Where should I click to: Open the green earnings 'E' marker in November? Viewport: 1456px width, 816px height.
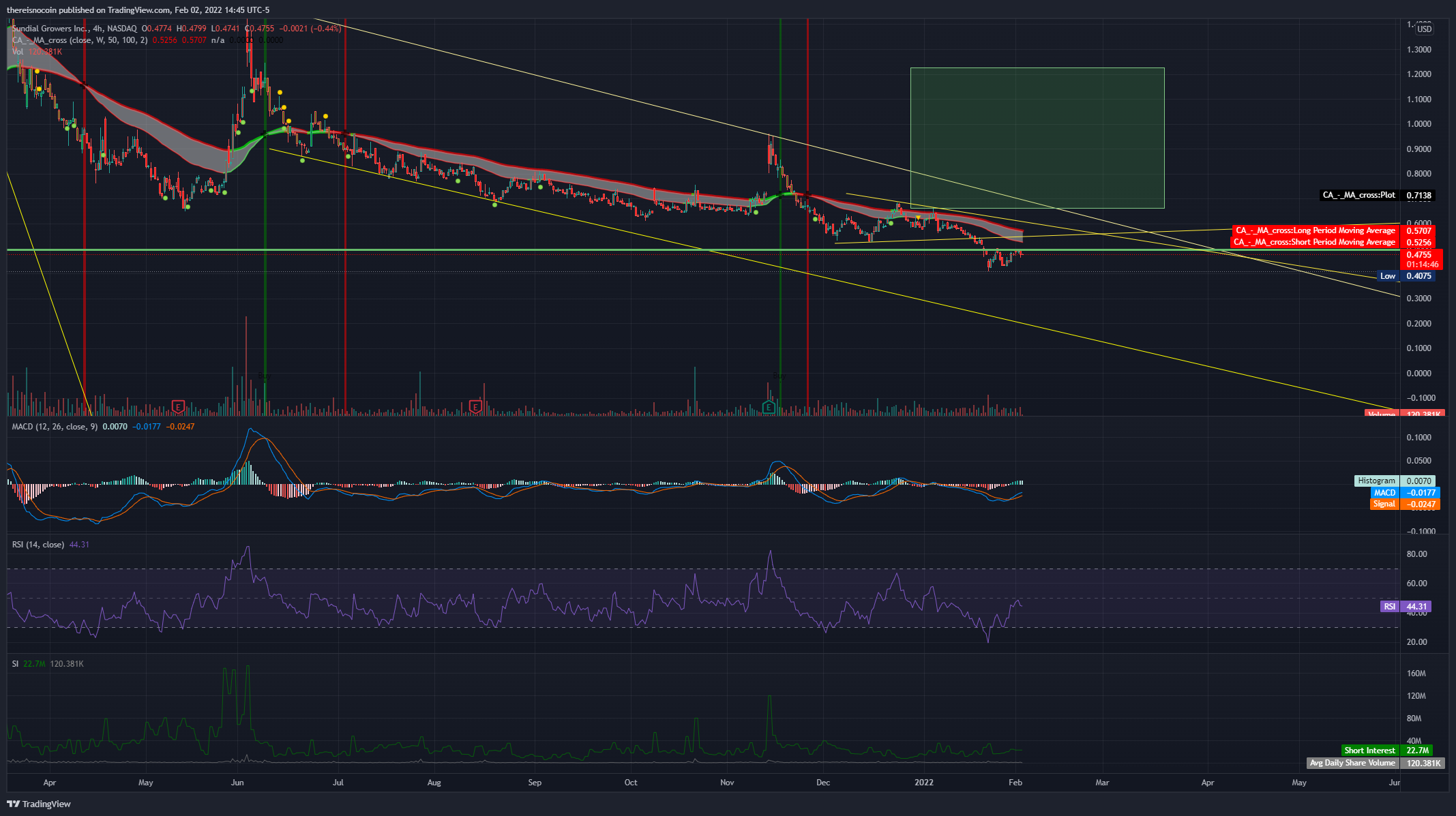(769, 407)
